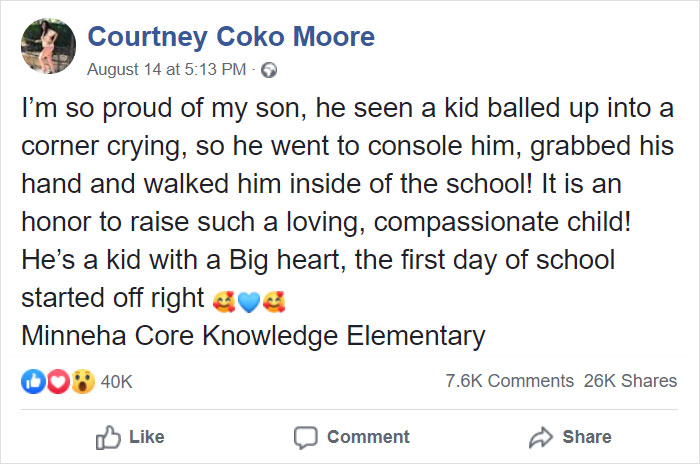Click the Comment text label

click(x=368, y=437)
